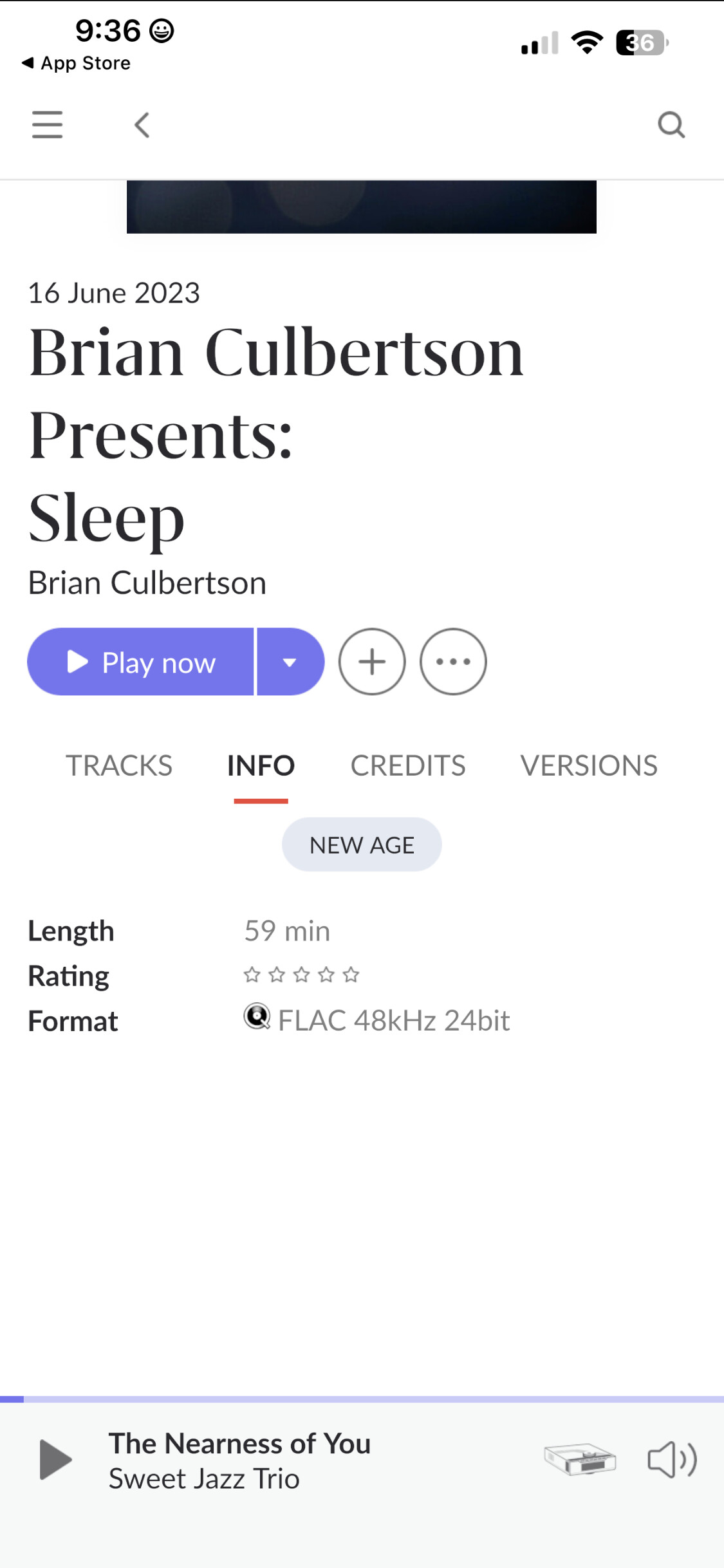The height and width of the screenshot is (1568, 724).
Task: Give the album a one-star rating
Action: click(x=252, y=975)
